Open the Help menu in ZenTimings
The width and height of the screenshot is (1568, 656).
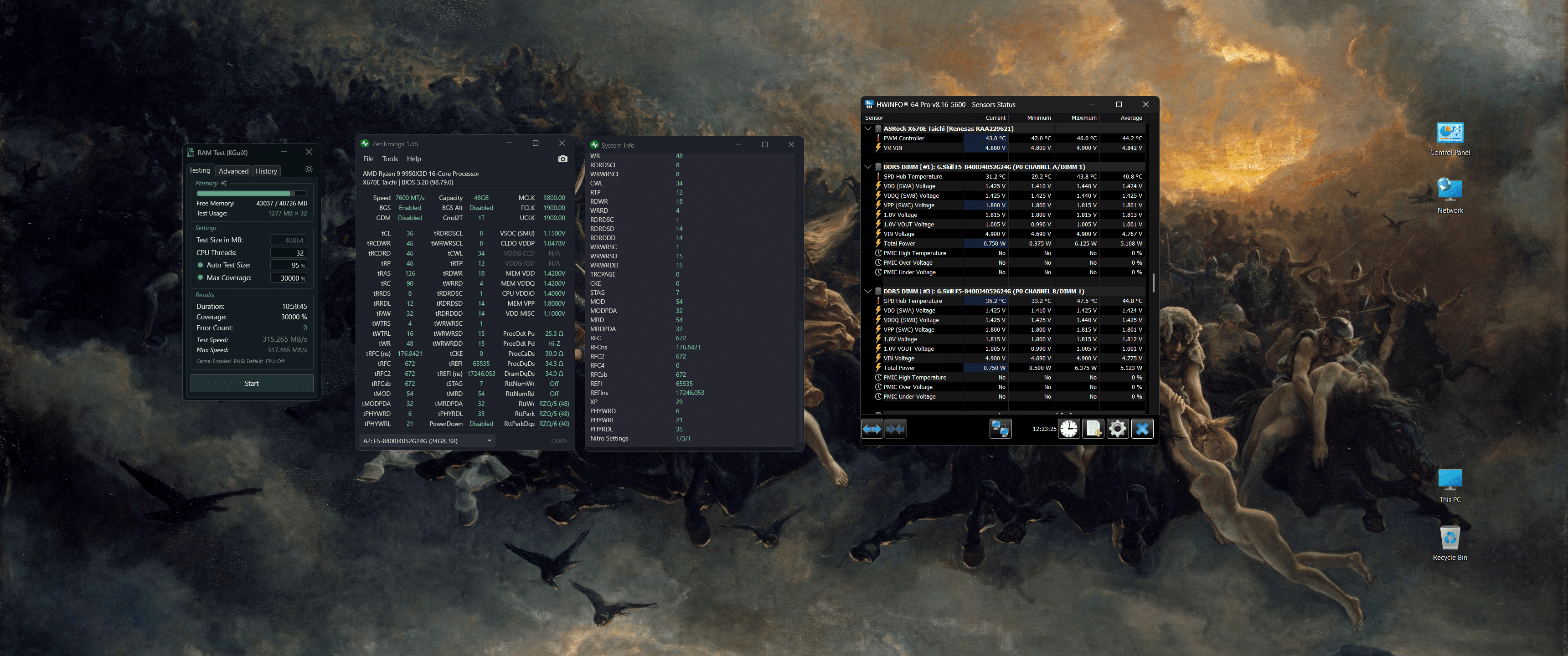click(x=414, y=159)
